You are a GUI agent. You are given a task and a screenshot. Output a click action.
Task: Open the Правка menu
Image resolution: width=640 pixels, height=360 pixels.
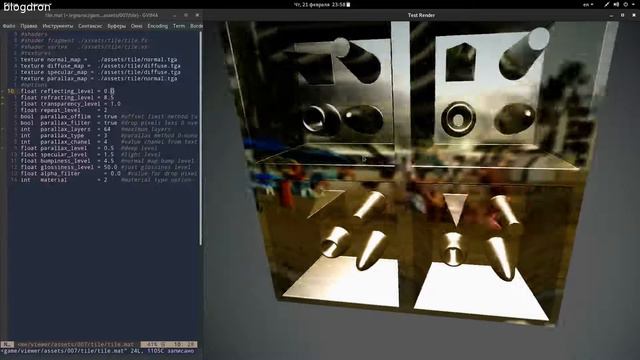pos(29,26)
